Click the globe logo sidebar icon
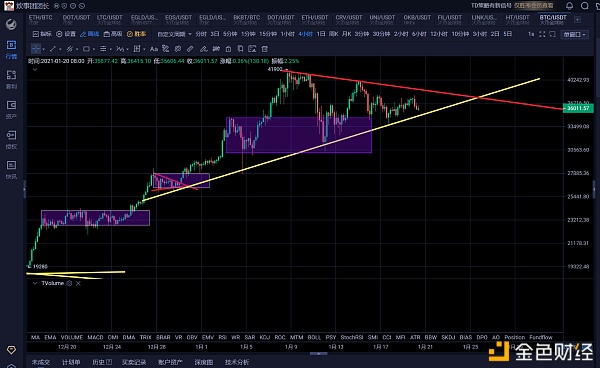 point(11,24)
